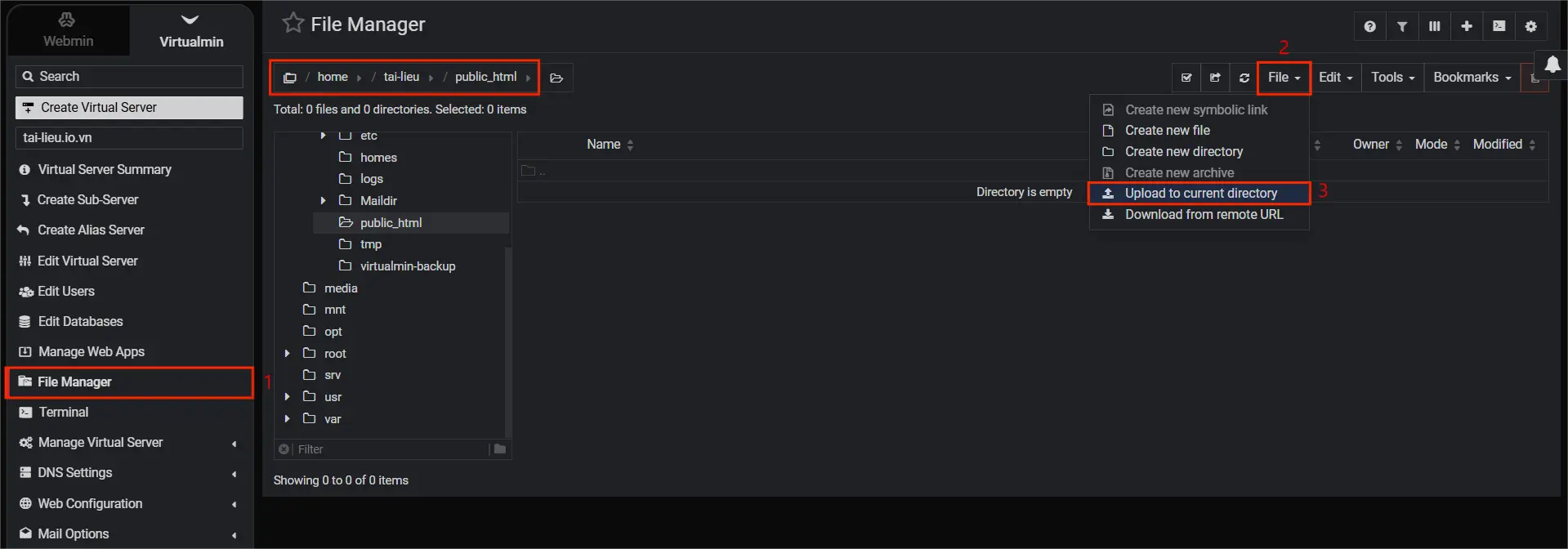Click the filter funnel icon
The image size is (1568, 549).
(1402, 26)
